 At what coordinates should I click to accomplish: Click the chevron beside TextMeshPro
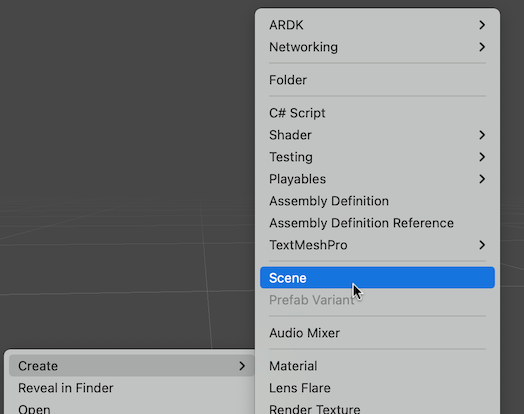[x=482, y=245]
